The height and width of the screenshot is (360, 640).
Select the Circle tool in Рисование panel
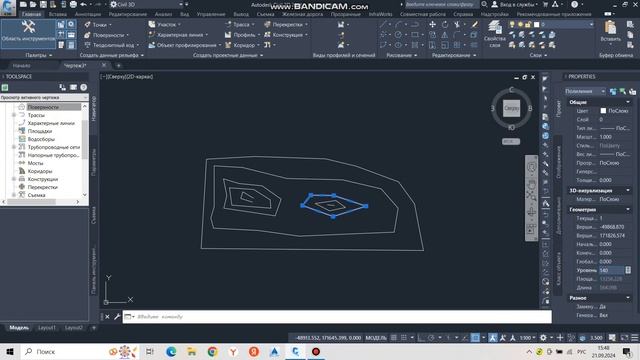pos(398,35)
